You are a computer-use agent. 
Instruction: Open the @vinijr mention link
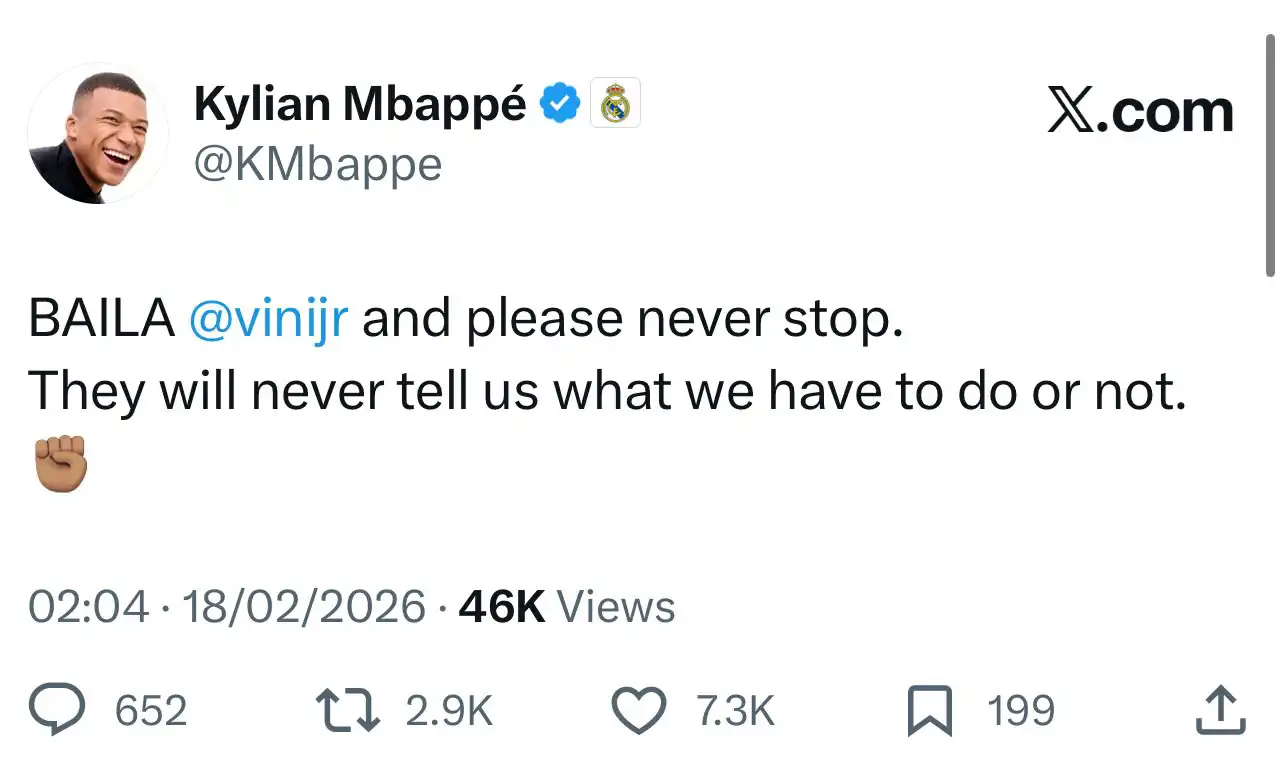point(268,319)
